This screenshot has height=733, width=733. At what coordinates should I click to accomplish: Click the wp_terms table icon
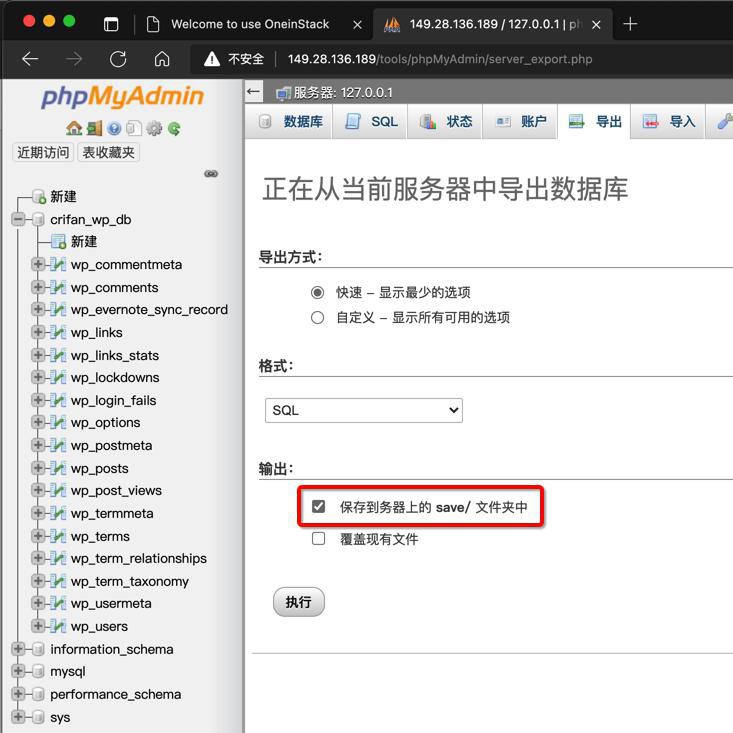pos(58,536)
